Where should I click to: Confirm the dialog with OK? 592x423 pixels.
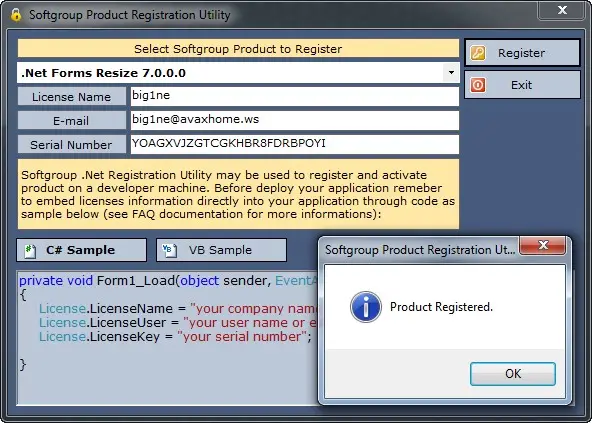coord(513,374)
